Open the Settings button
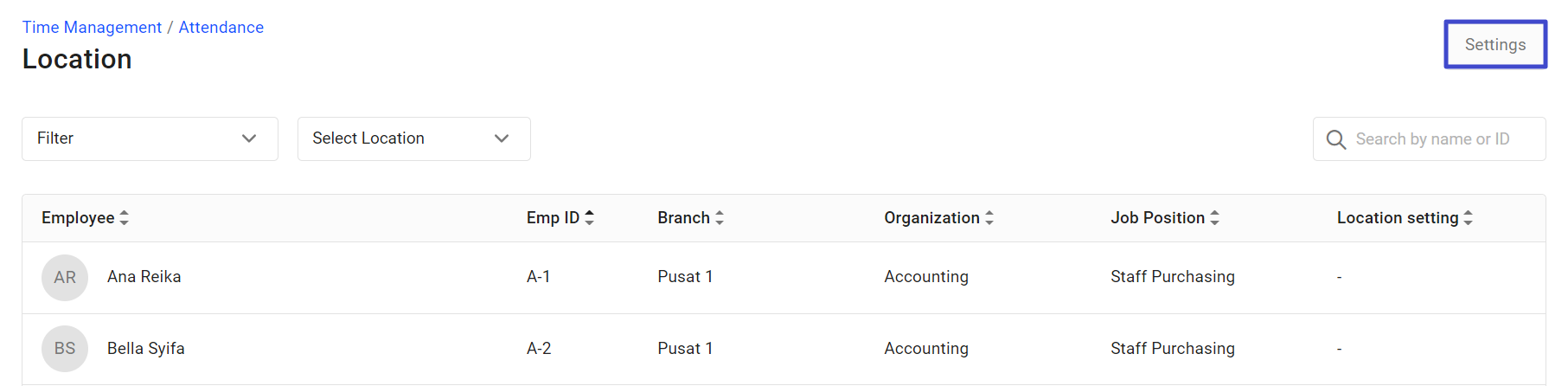1568x386 pixels. 1495,44
